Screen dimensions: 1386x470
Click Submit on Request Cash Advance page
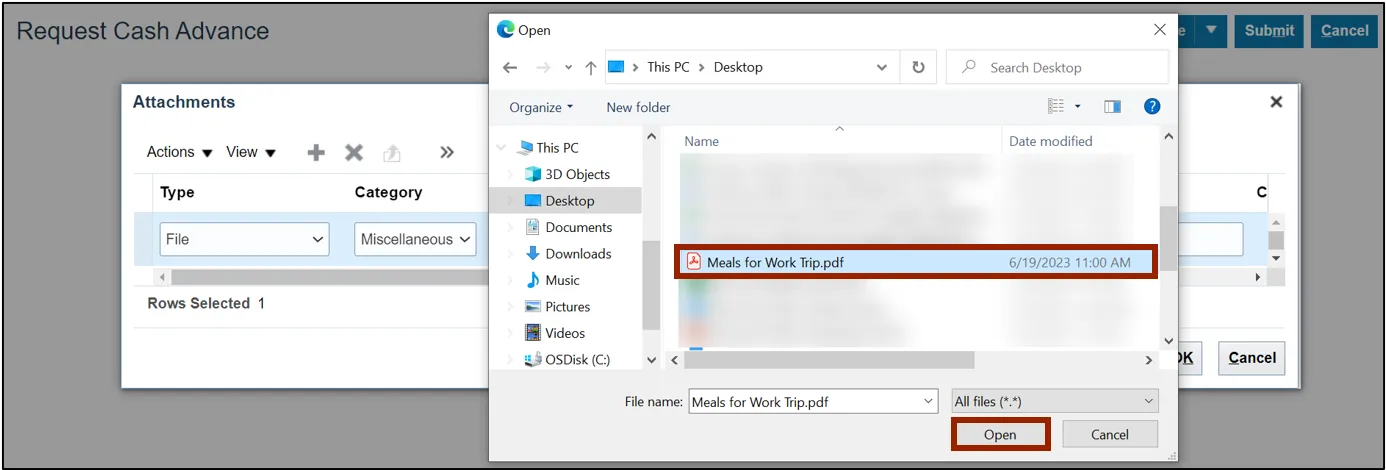1269,31
